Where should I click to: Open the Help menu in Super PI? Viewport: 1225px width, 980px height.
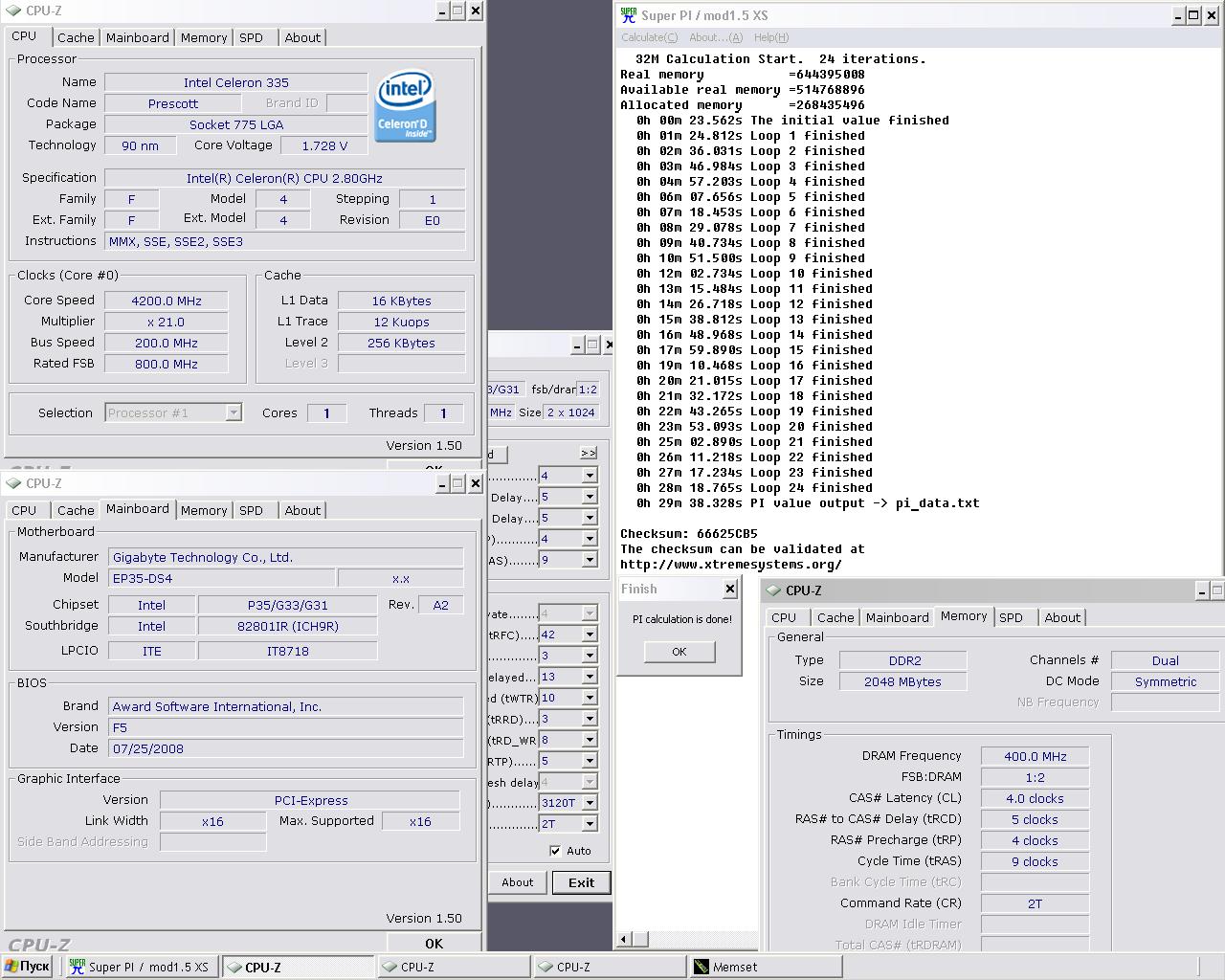pyautogui.click(x=771, y=37)
